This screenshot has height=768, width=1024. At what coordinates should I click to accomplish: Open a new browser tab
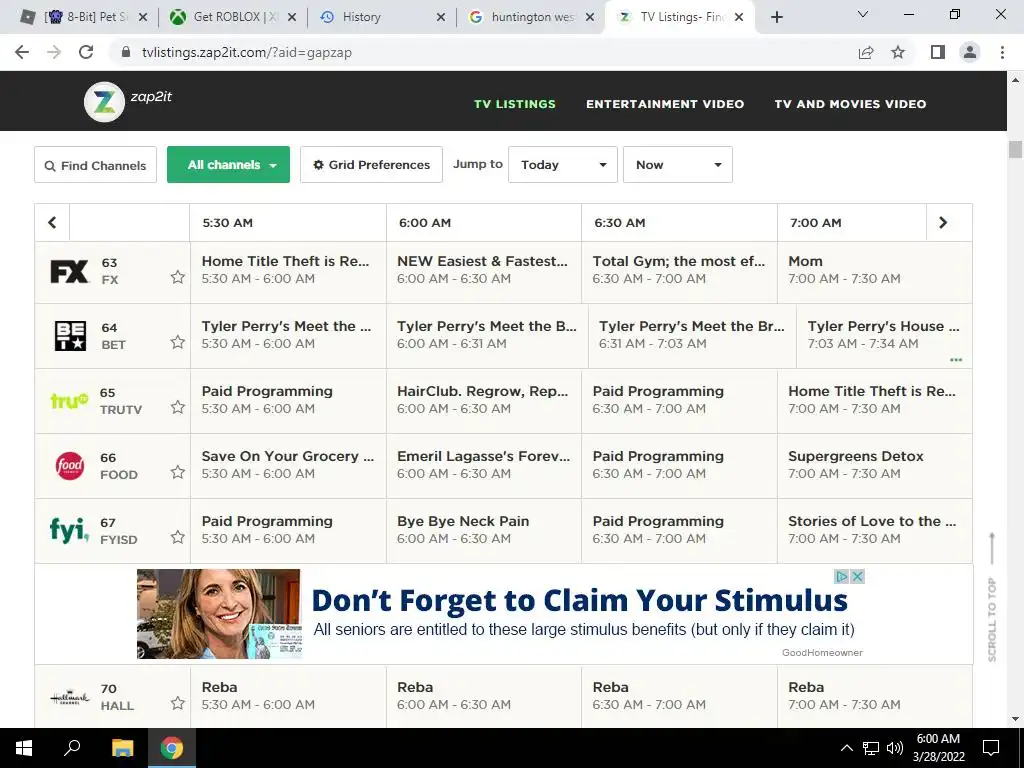click(776, 17)
